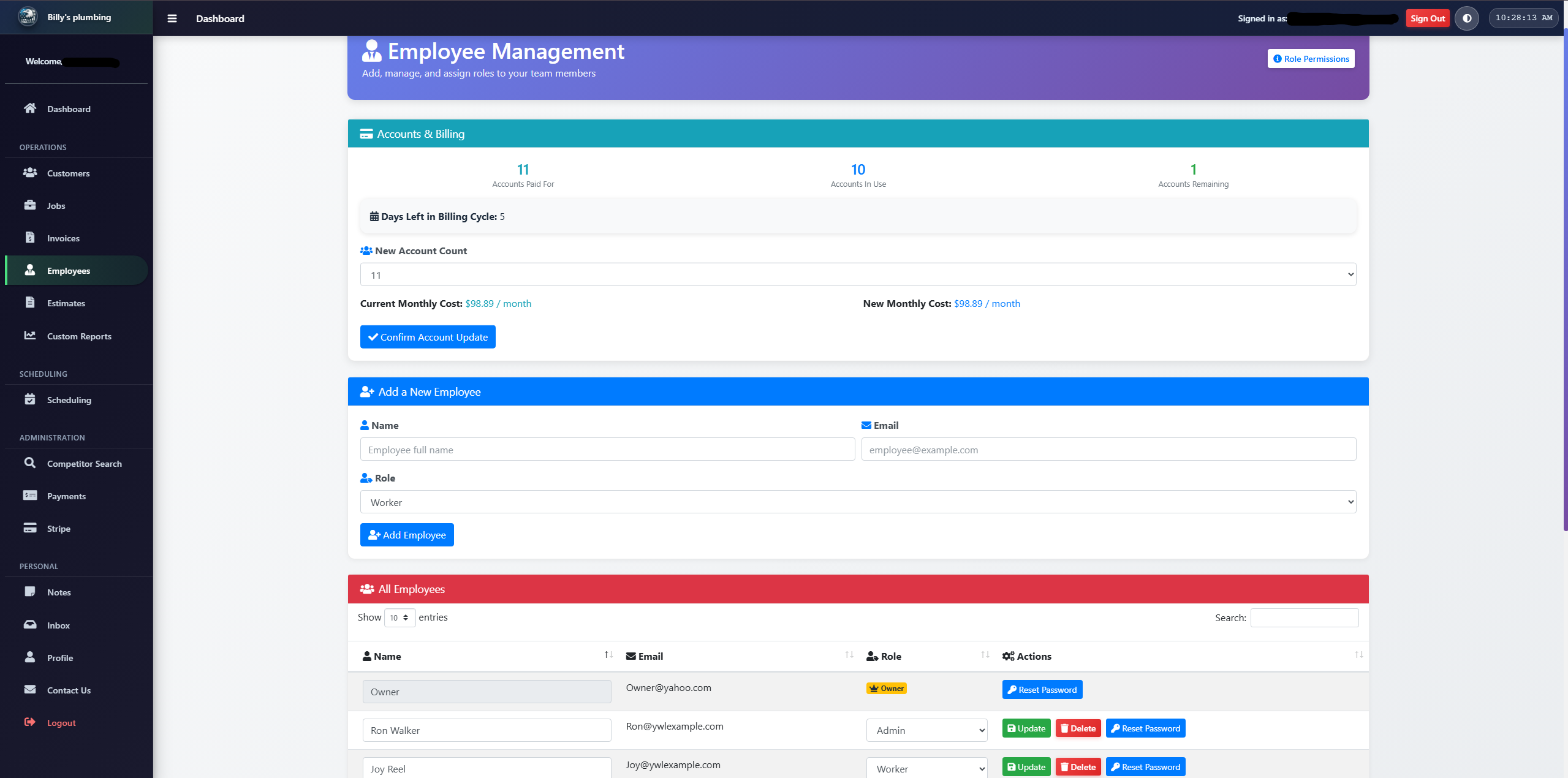Click the Customers people icon in sidebar
The height and width of the screenshot is (778, 1568).
click(29, 173)
